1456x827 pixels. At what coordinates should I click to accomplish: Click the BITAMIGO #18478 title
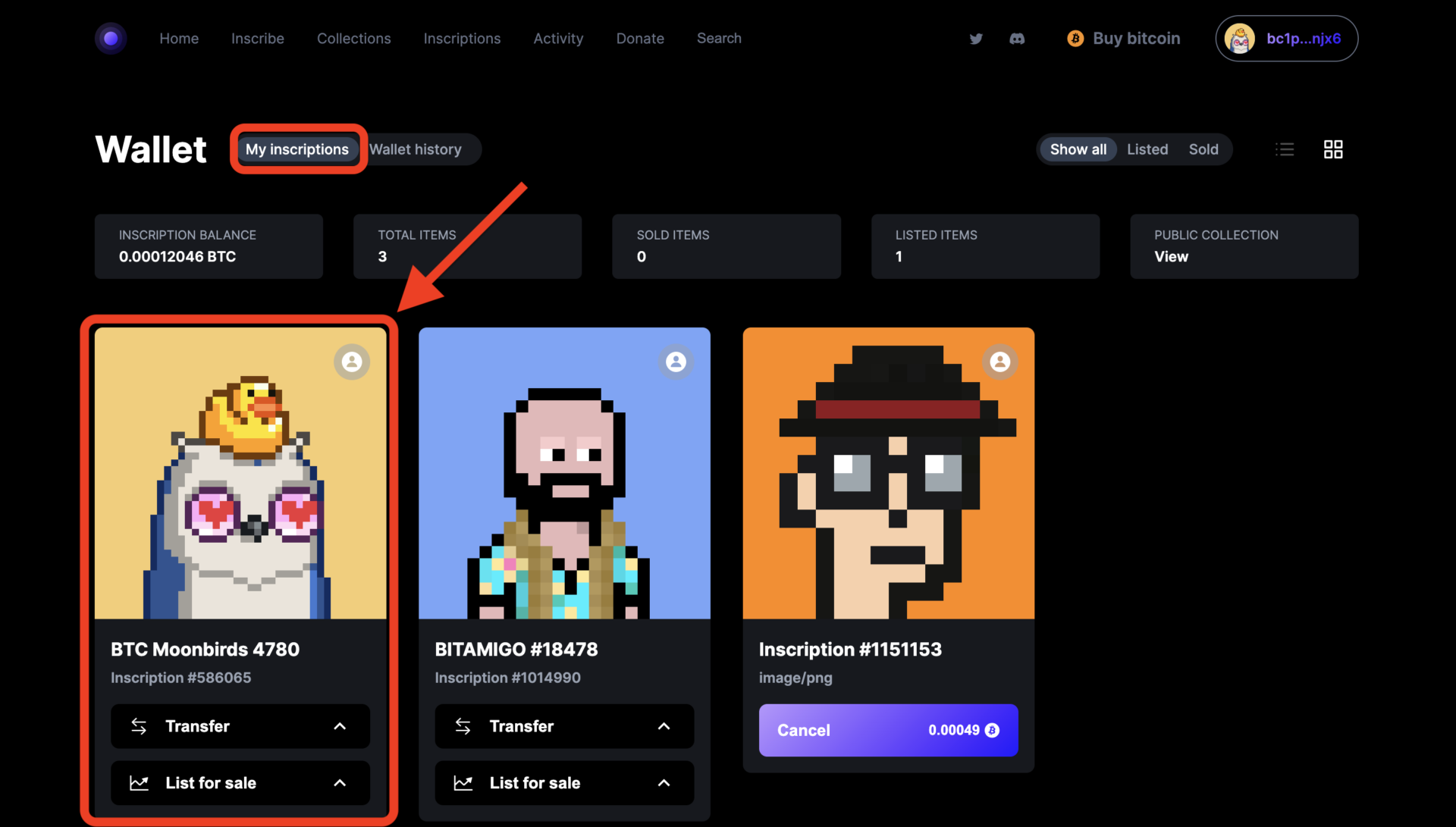click(516, 650)
